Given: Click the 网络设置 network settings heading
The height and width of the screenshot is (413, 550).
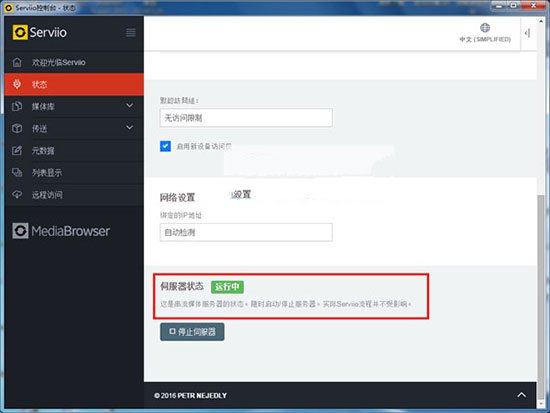Looking at the screenshot, I should click(x=177, y=198).
